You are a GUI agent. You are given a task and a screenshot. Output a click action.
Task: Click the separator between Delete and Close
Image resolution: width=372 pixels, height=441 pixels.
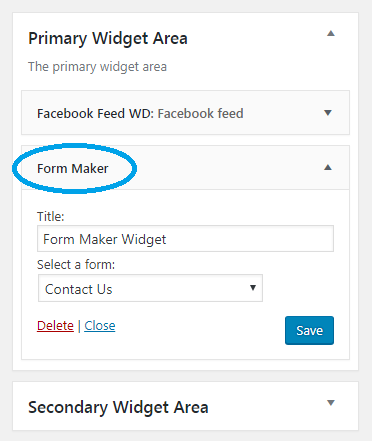pyautogui.click(x=79, y=326)
